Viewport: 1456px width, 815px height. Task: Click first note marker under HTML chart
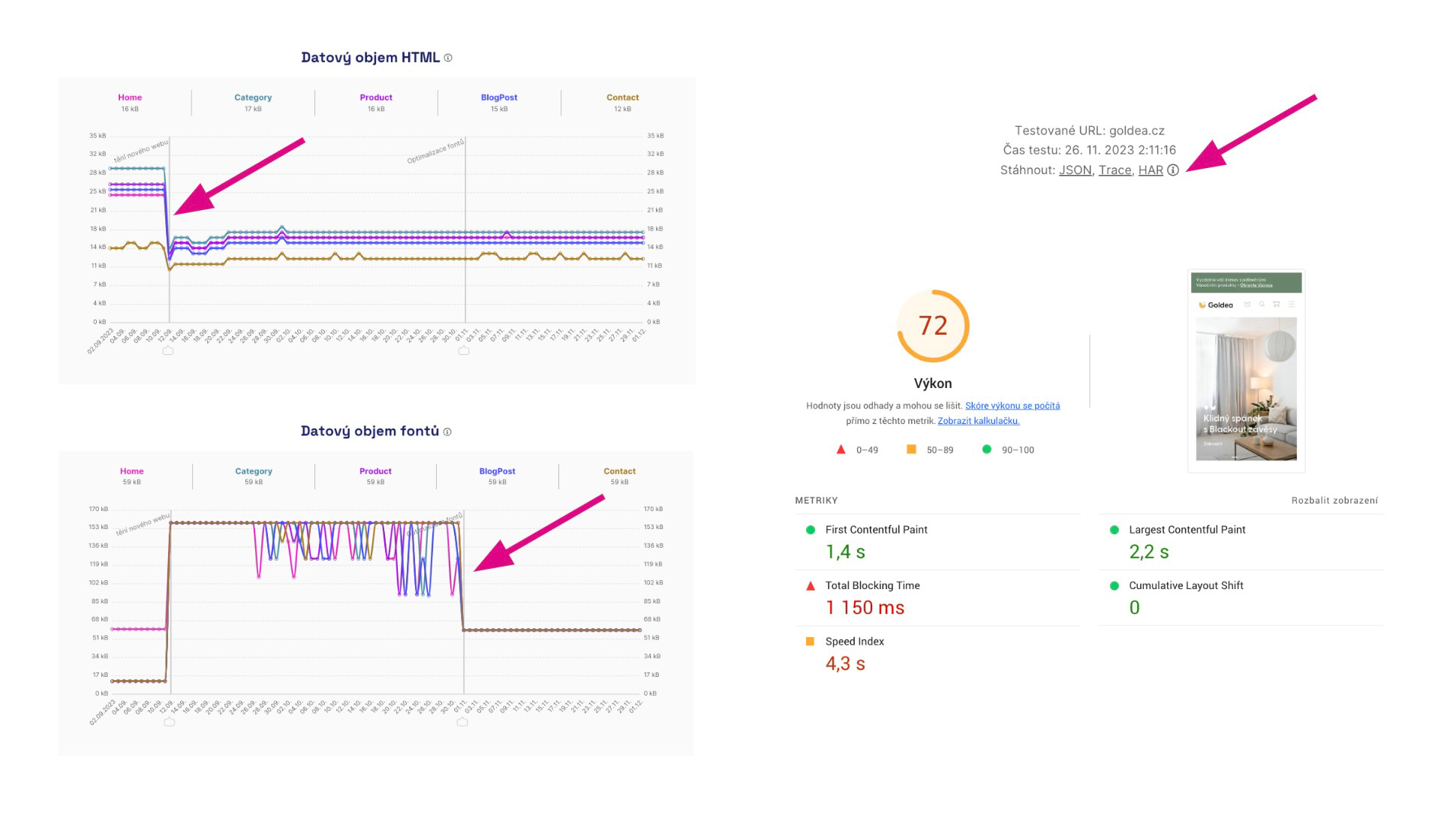168,350
